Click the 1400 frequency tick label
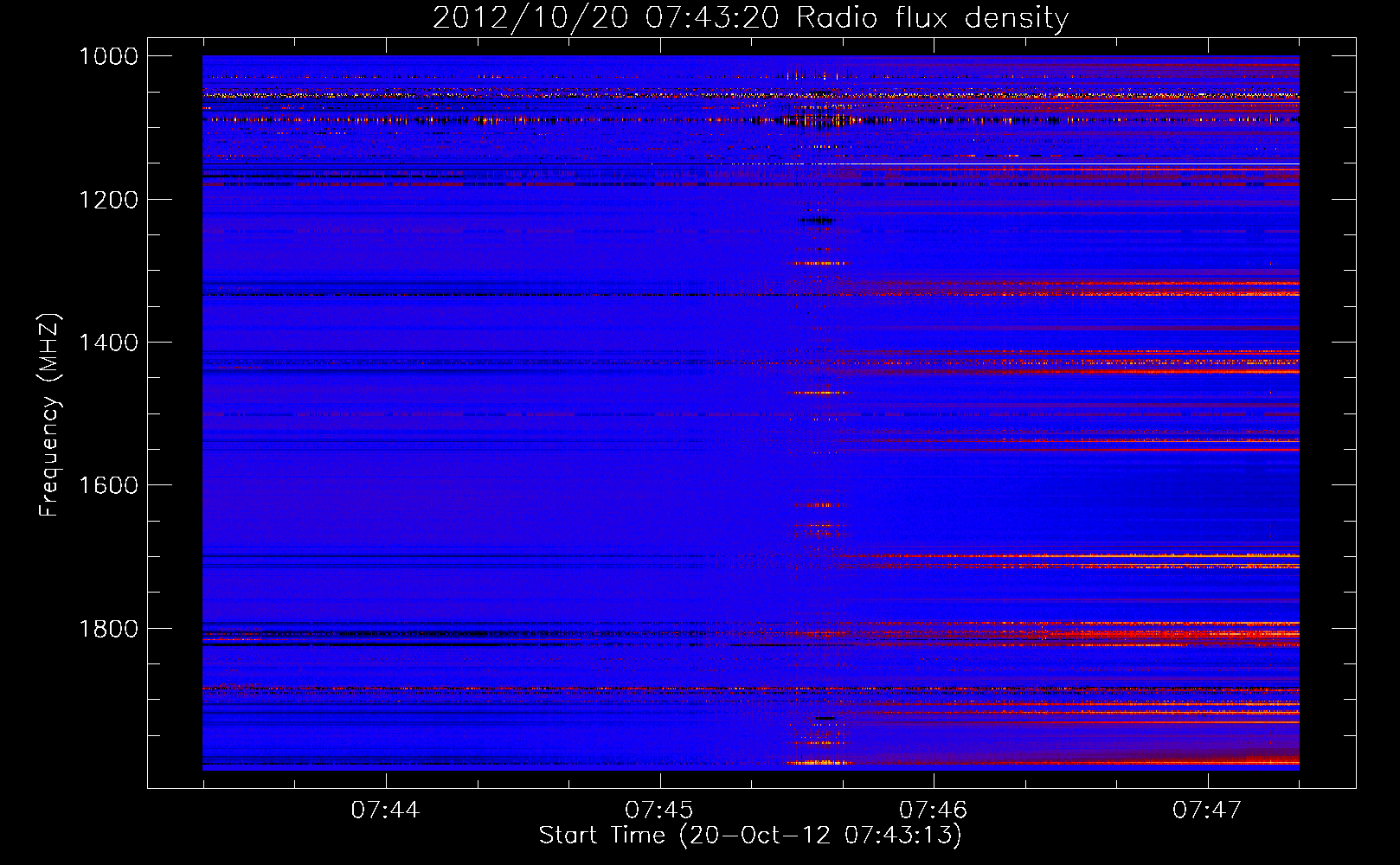 point(108,343)
